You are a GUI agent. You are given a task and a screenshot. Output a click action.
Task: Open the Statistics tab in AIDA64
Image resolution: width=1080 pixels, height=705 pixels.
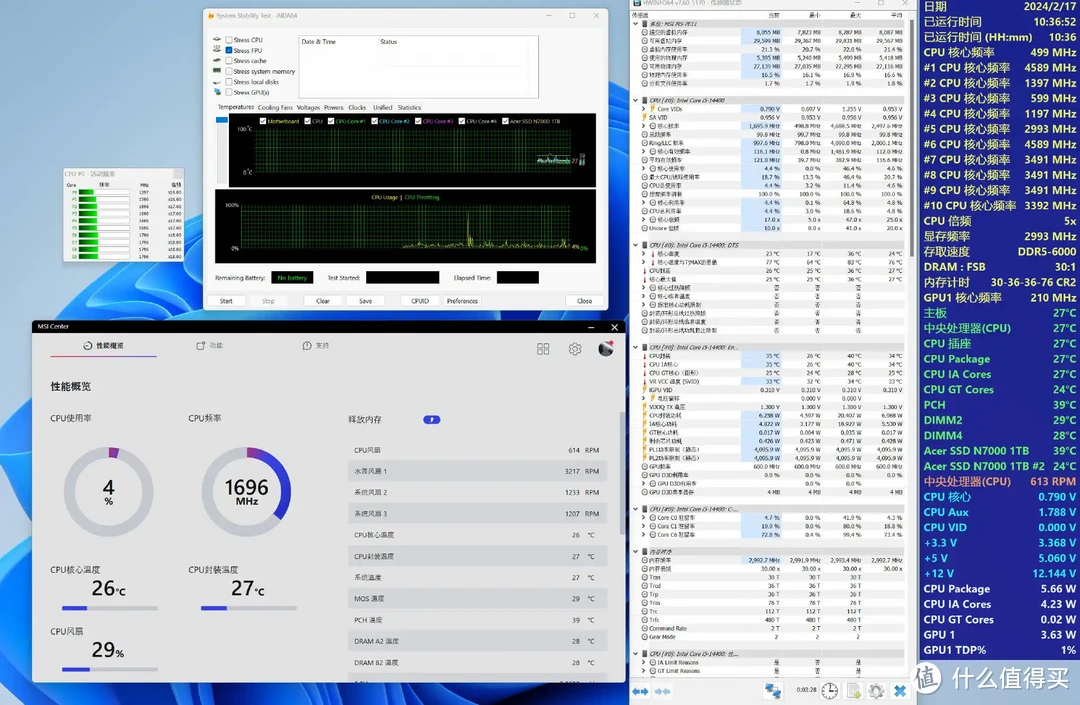click(x=409, y=107)
